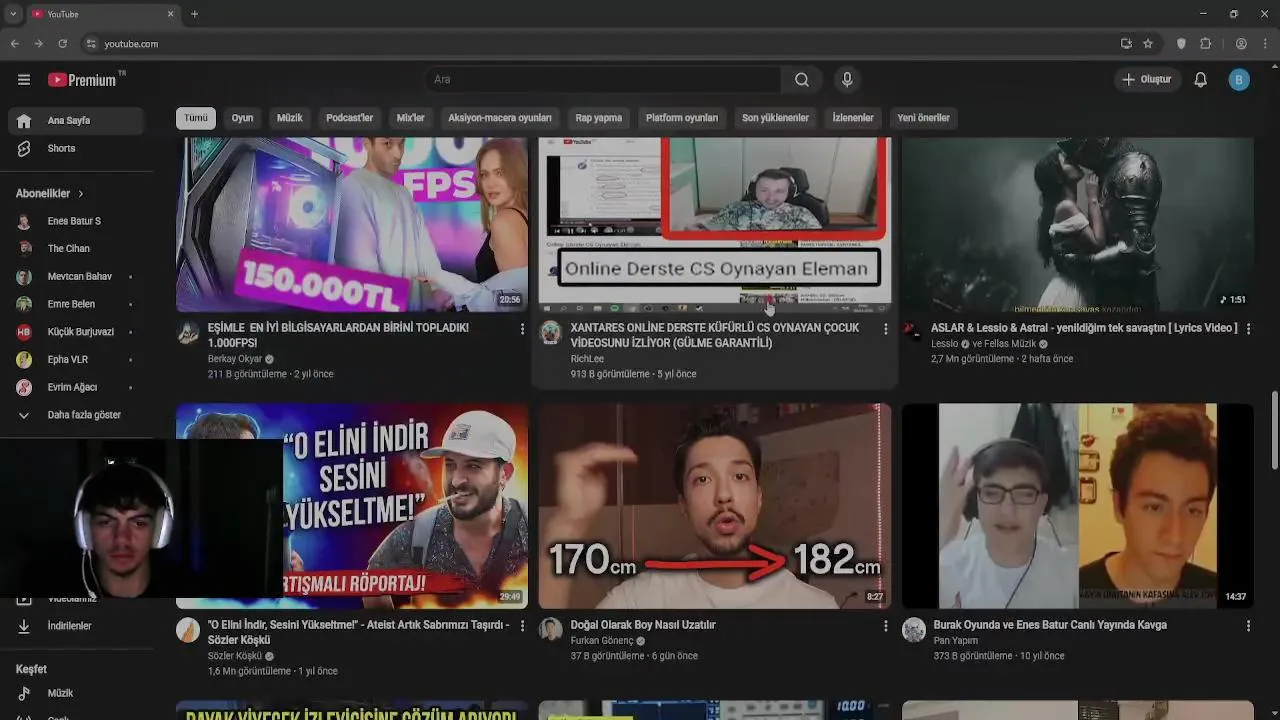Open the Burak Oyunda Enes Batur thumbnail

(x=1078, y=506)
